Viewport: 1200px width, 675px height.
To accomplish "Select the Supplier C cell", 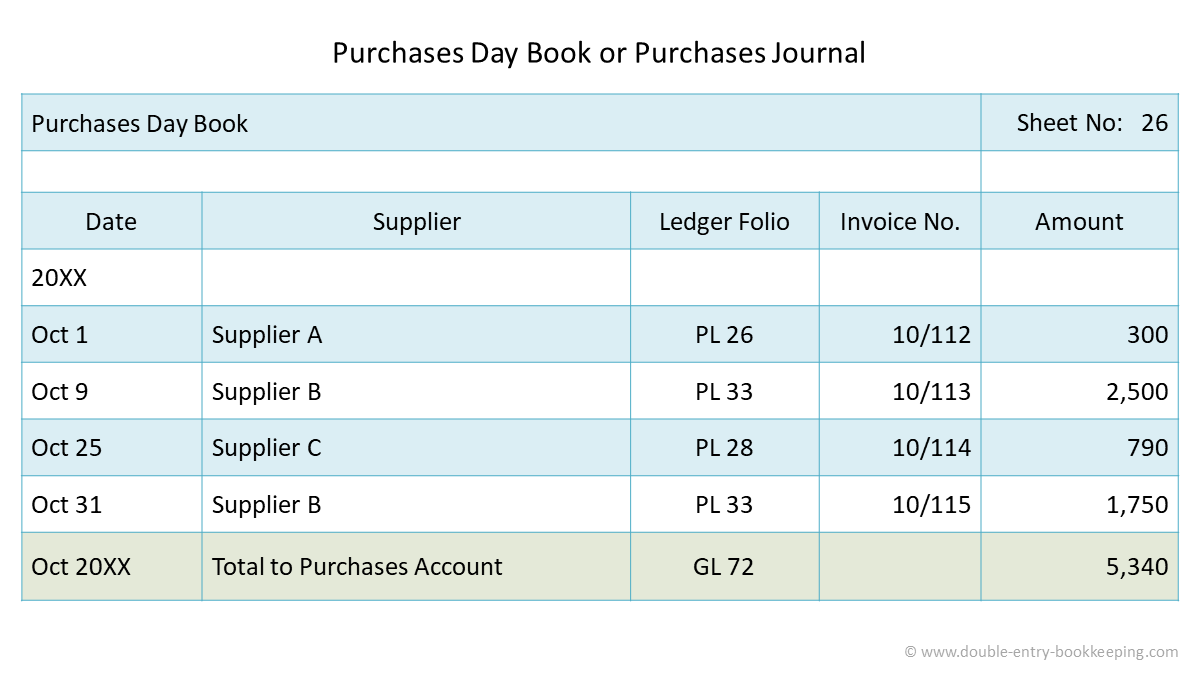I will coord(267,448).
